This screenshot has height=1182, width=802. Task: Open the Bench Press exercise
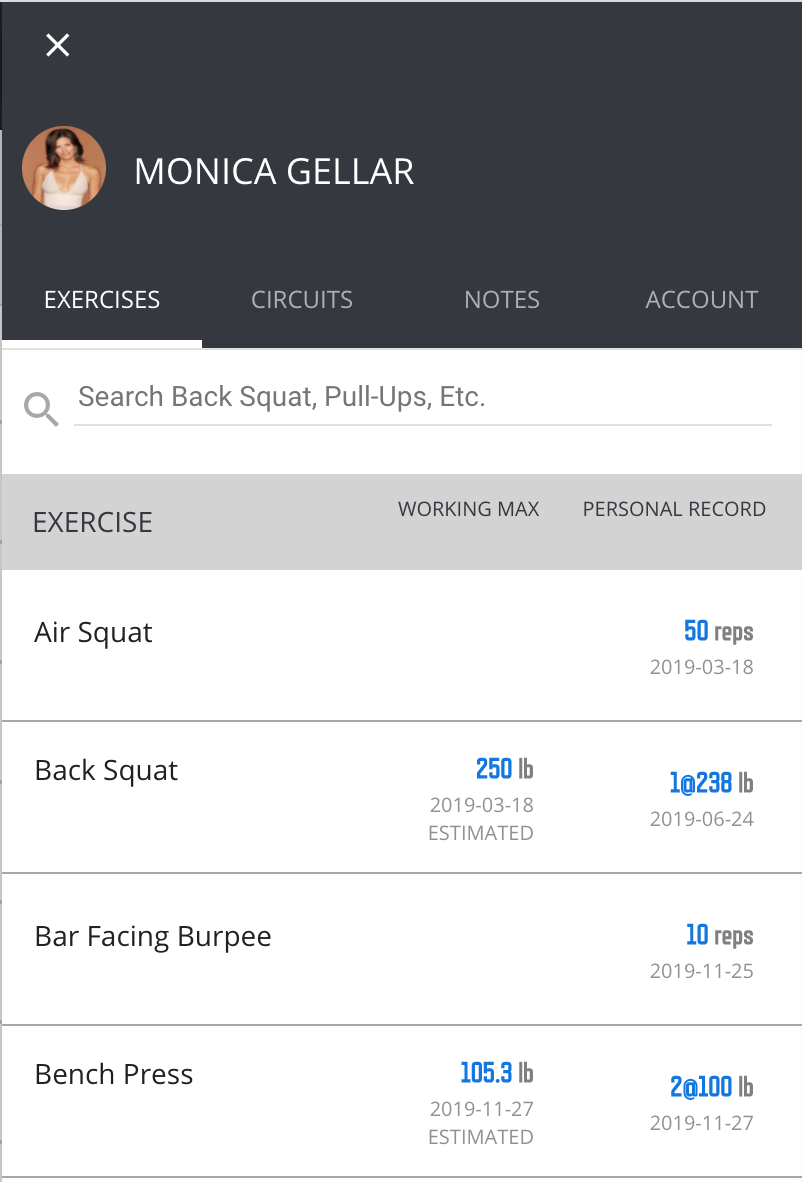point(402,1101)
